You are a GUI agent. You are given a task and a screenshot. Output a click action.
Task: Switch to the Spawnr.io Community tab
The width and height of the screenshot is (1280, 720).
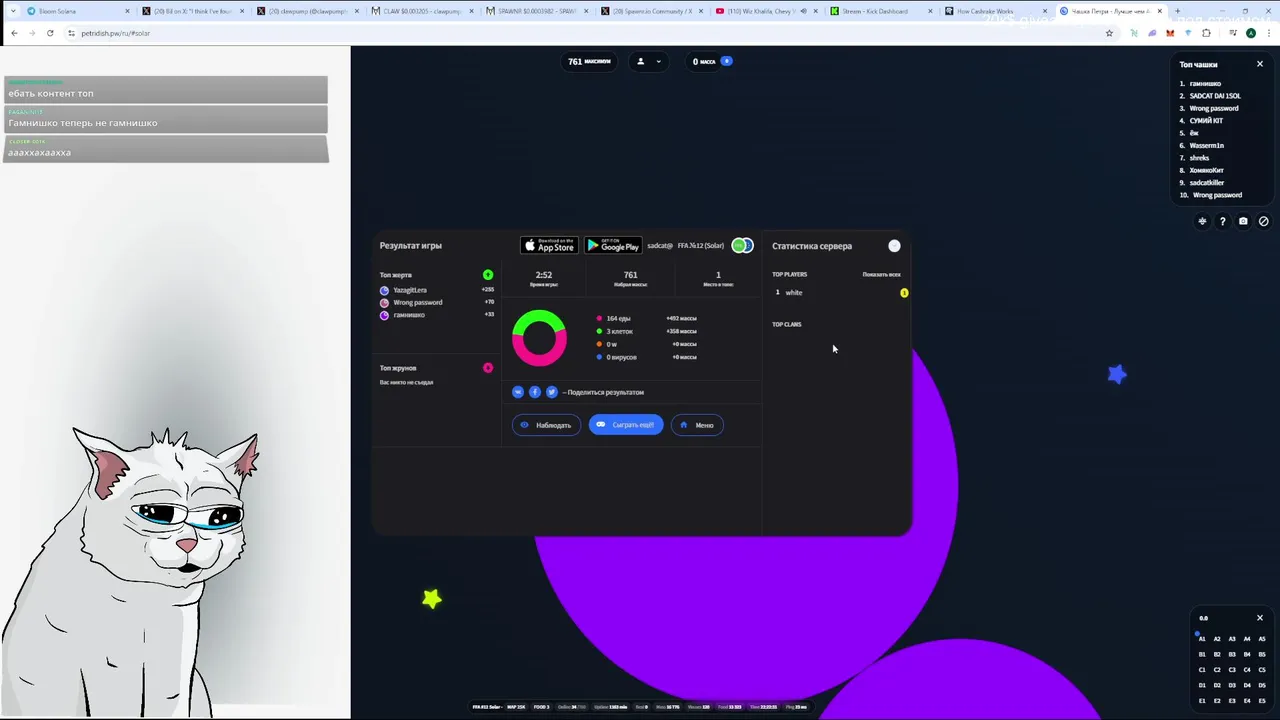tap(653, 11)
